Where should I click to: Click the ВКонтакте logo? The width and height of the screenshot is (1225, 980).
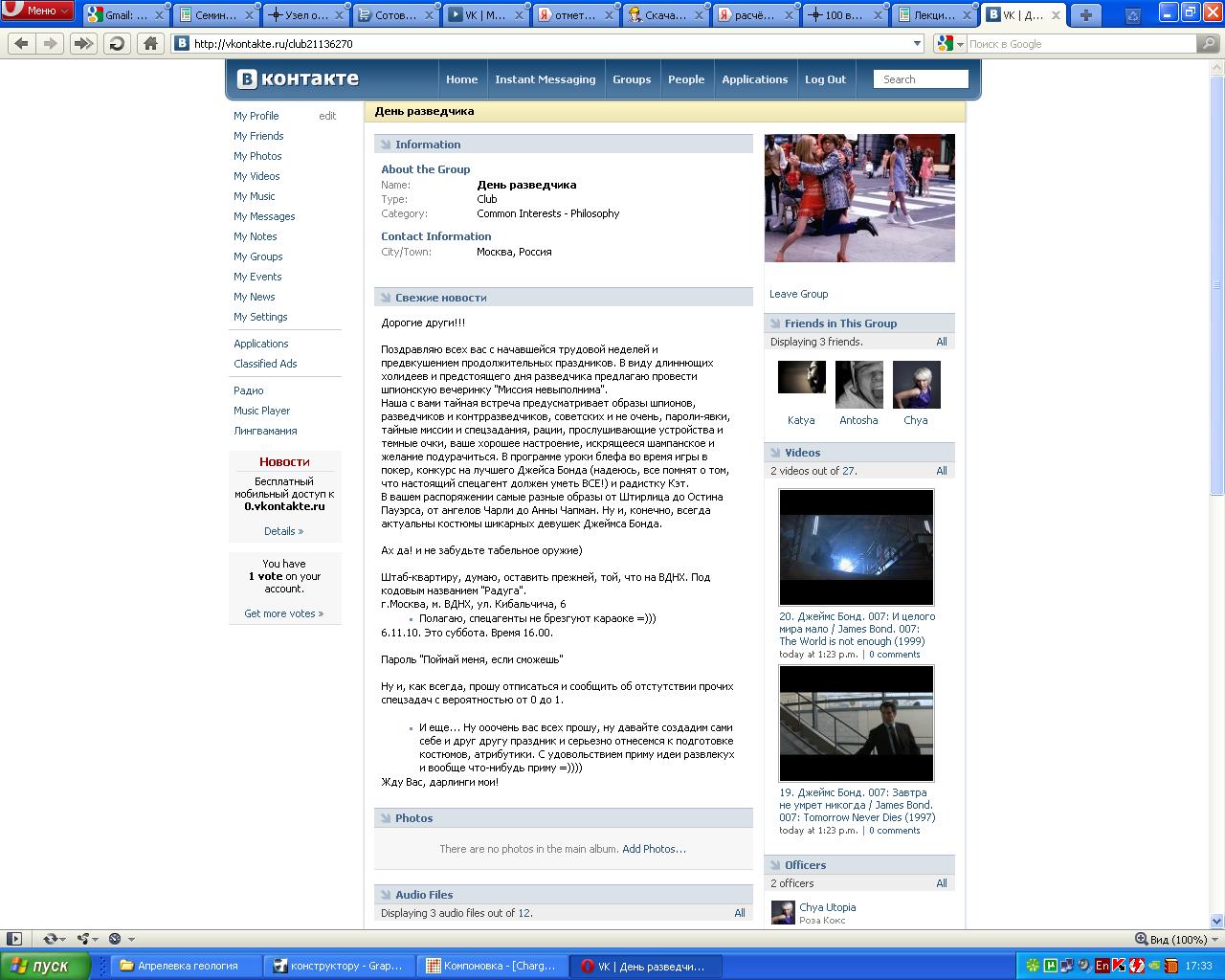click(x=298, y=78)
